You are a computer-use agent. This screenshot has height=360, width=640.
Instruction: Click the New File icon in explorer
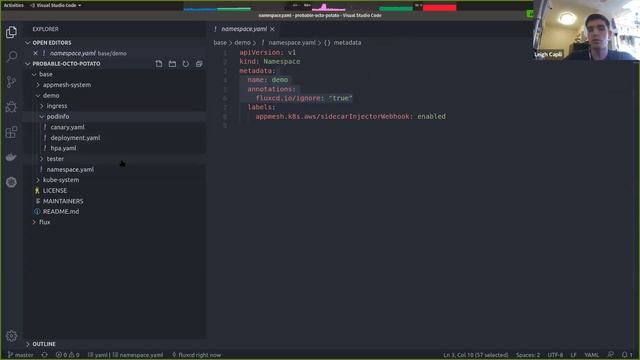[159, 64]
